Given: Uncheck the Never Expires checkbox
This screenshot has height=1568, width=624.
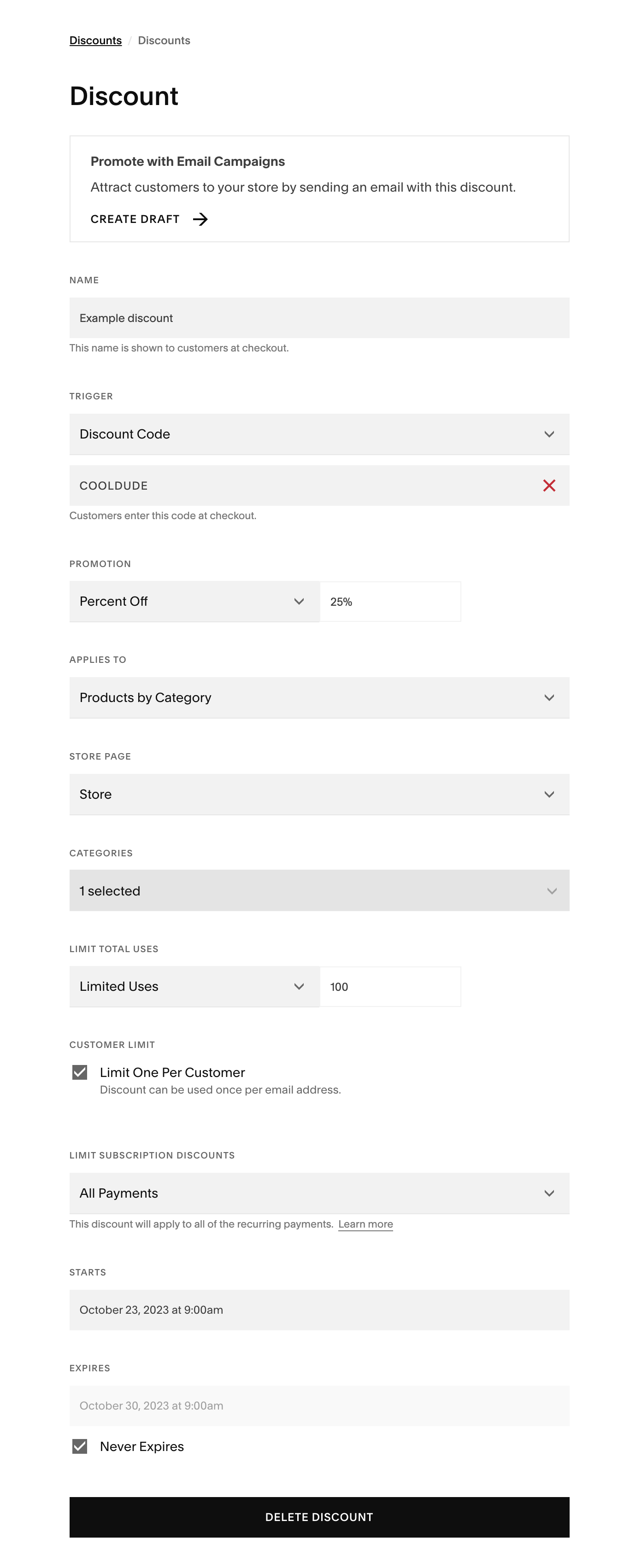Looking at the screenshot, I should tap(80, 1446).
